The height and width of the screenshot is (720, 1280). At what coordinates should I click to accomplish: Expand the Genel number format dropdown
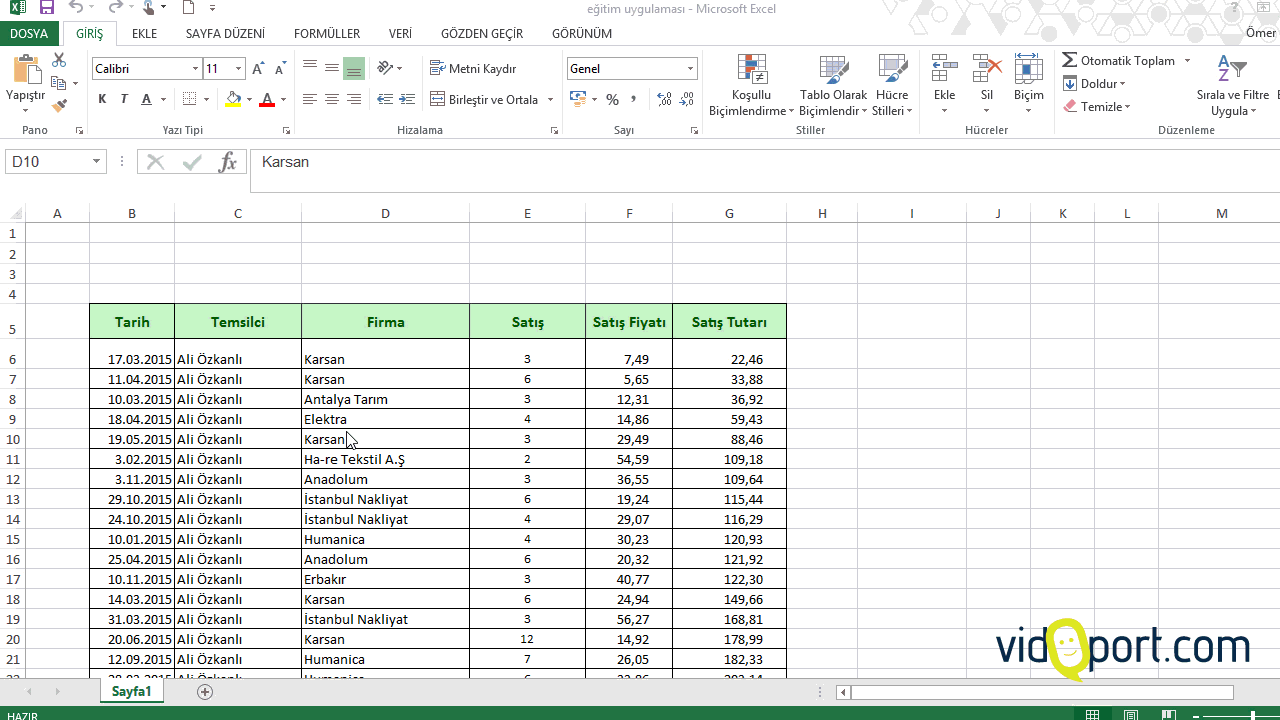[x=690, y=69]
